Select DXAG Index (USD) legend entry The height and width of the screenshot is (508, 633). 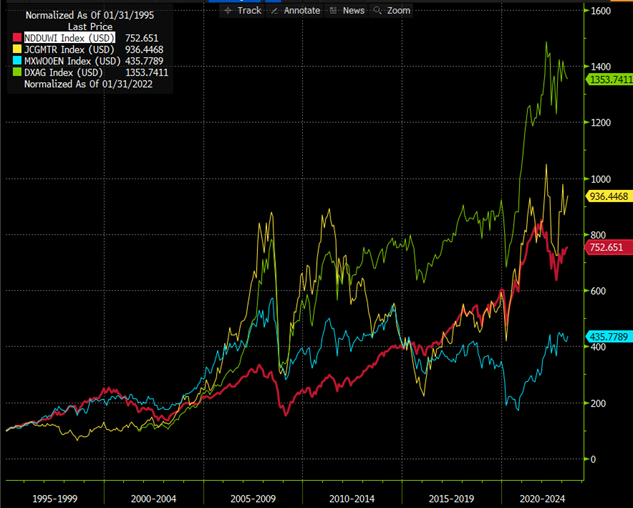[65, 73]
